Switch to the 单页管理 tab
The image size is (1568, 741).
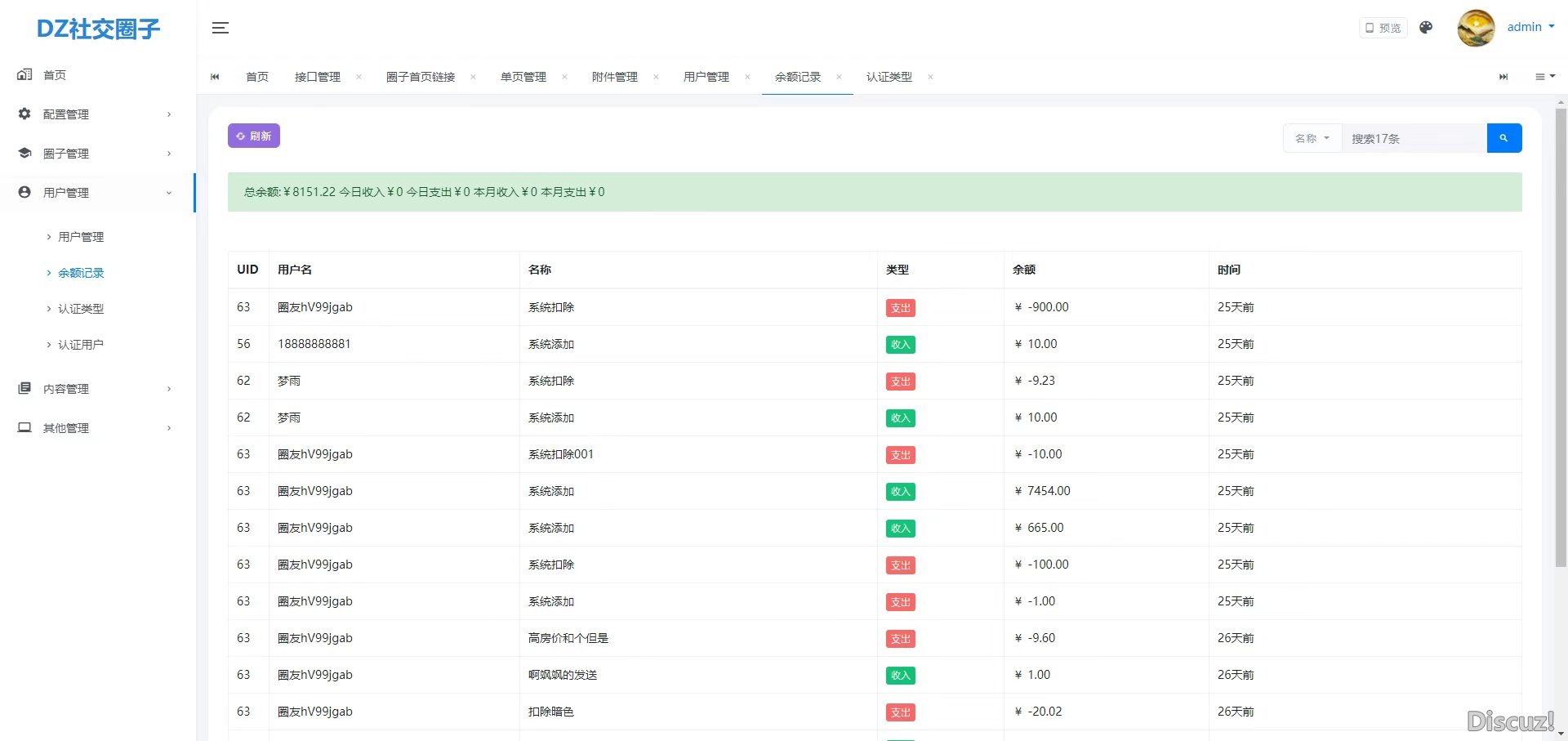click(523, 77)
